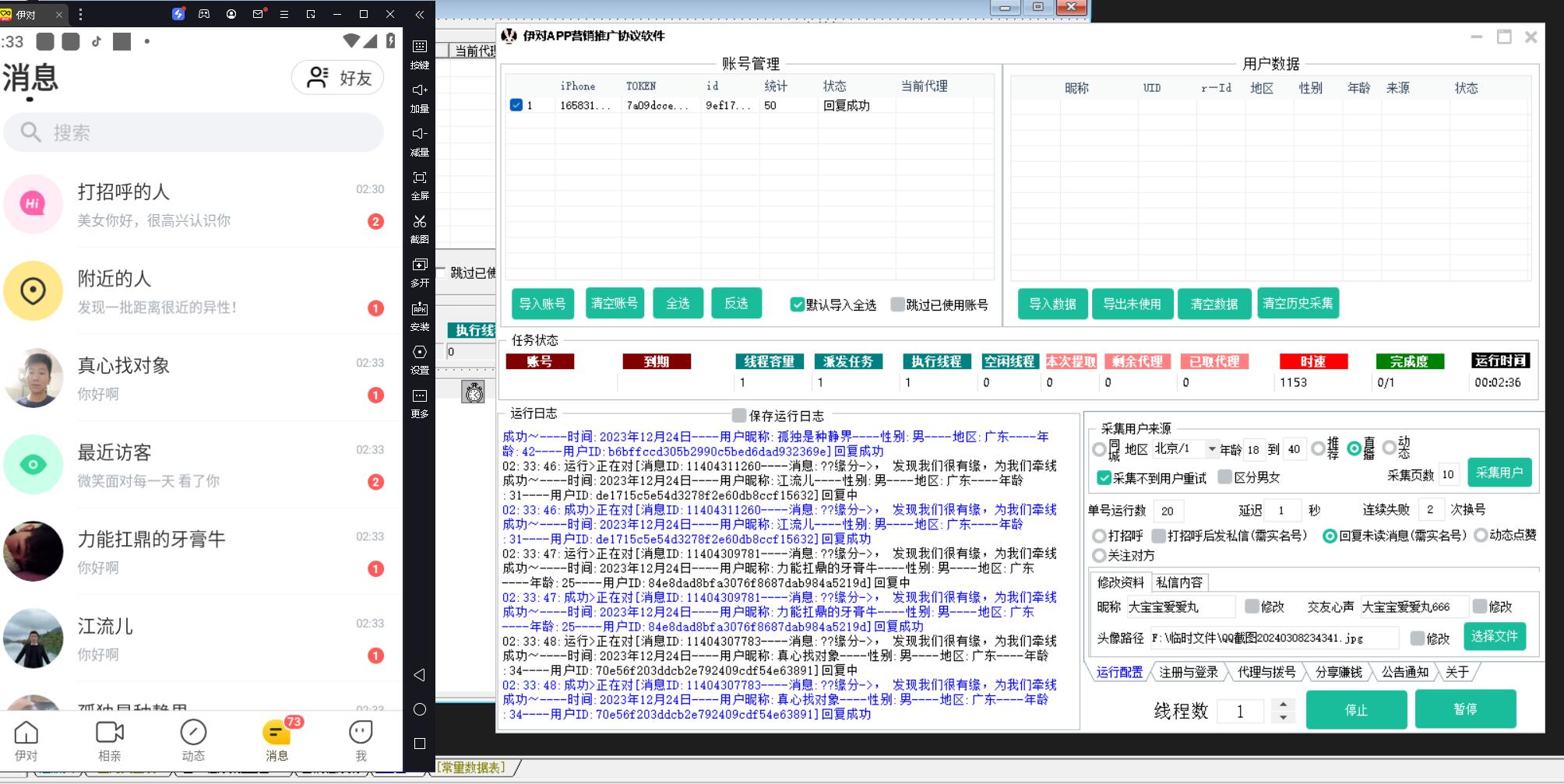Pause the task with 暂停

pos(1465,709)
